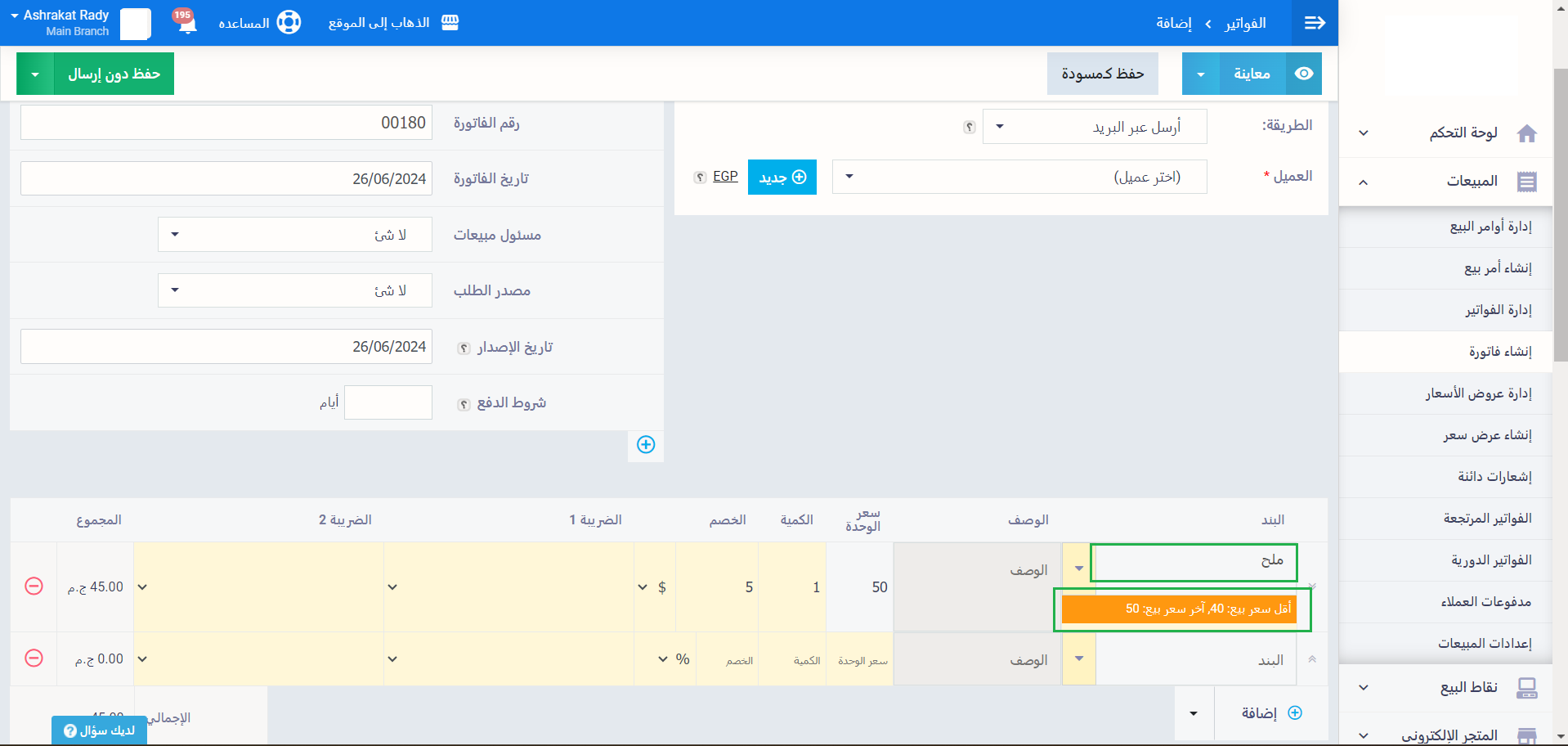This screenshot has height=746, width=1568.
Task: Click the notifications bell icon
Action: coord(187,22)
